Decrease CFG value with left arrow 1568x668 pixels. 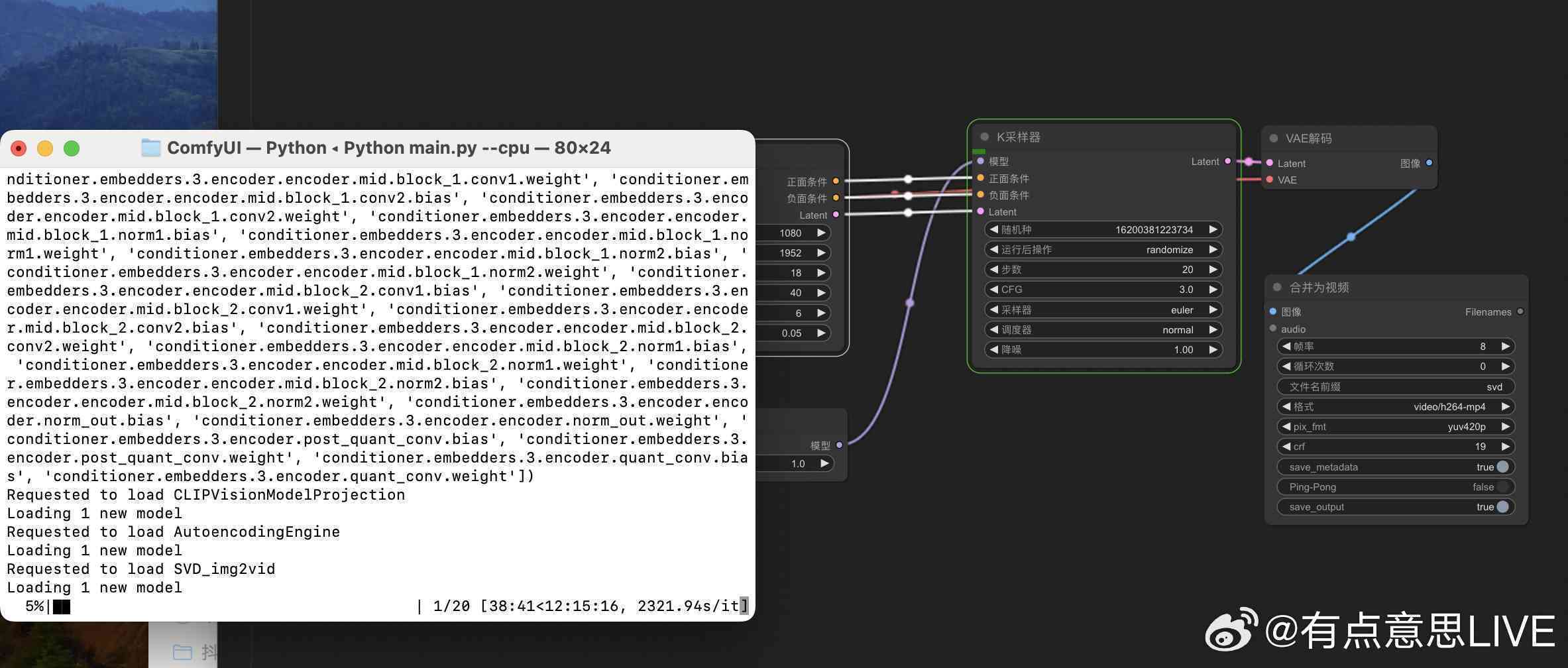(x=993, y=289)
